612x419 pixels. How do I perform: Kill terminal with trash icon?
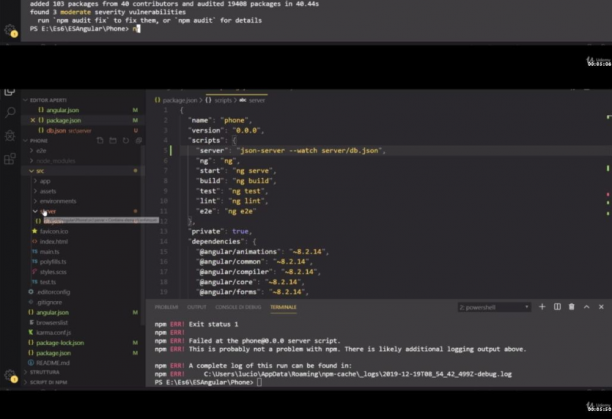click(571, 307)
